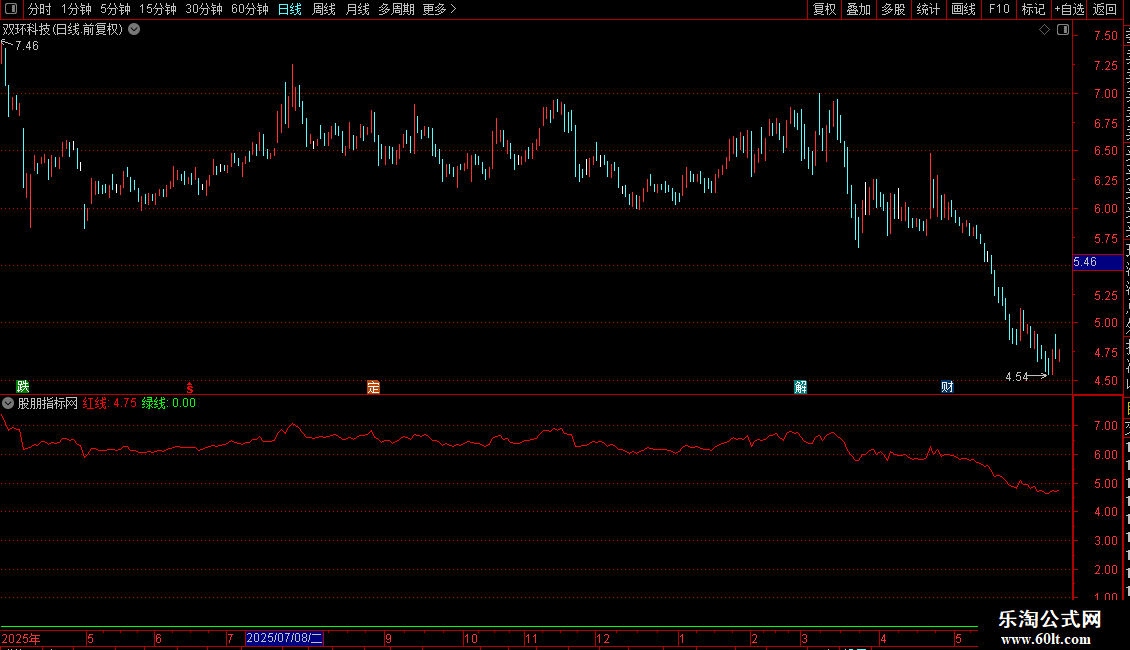Screen dimensions: 1130x650
Task: Select the 15分钟 period
Action: pos(157,9)
